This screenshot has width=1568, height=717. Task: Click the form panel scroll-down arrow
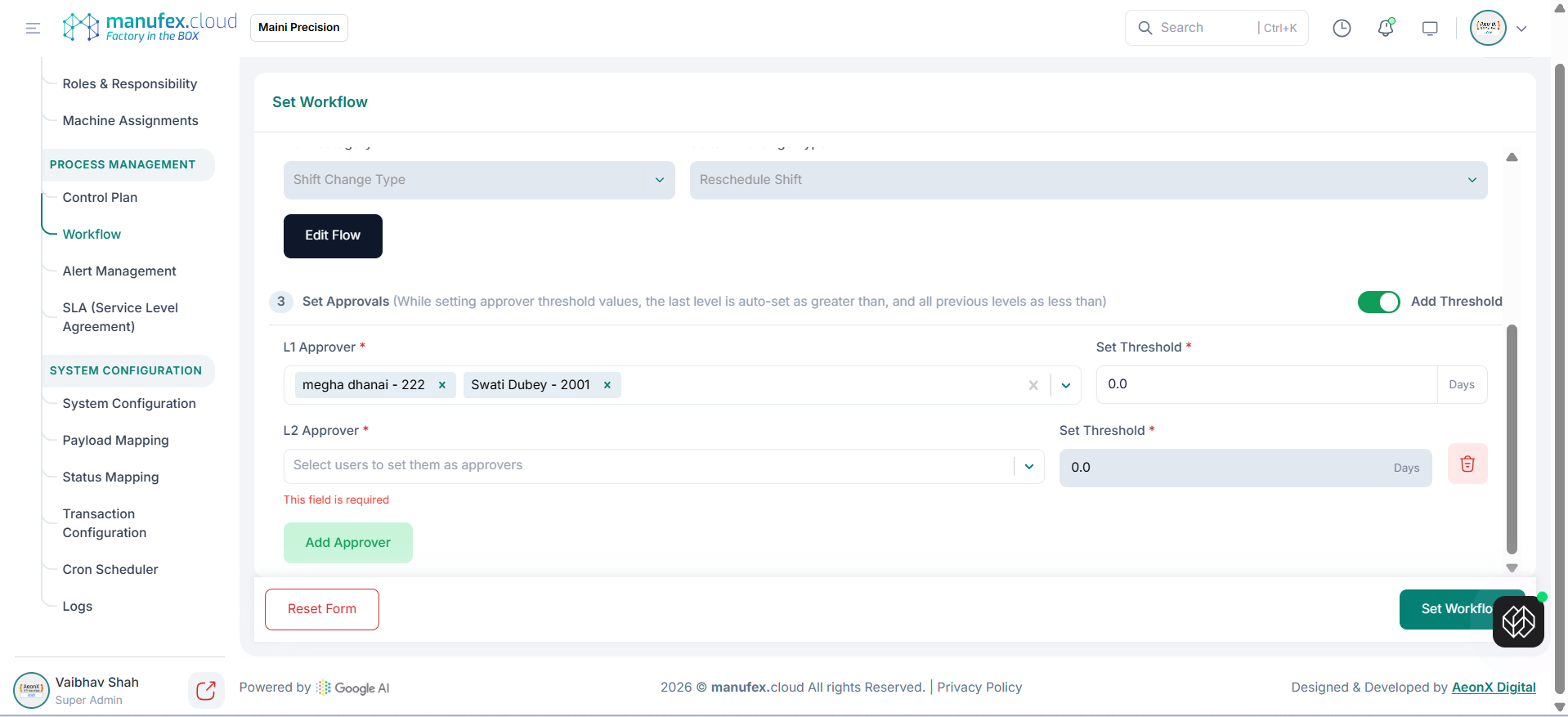coord(1512,567)
